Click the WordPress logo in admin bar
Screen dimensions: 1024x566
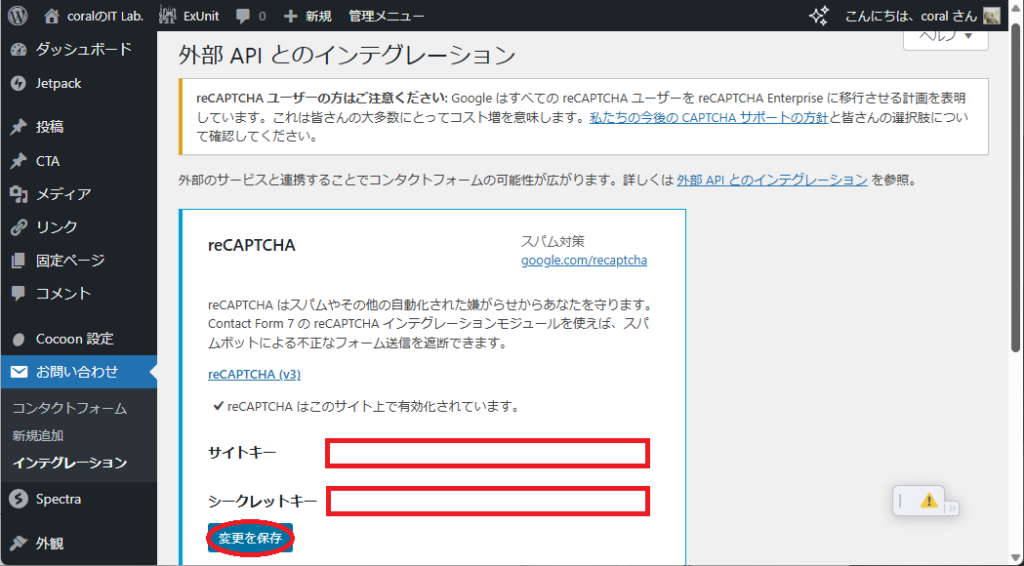[x=18, y=16]
